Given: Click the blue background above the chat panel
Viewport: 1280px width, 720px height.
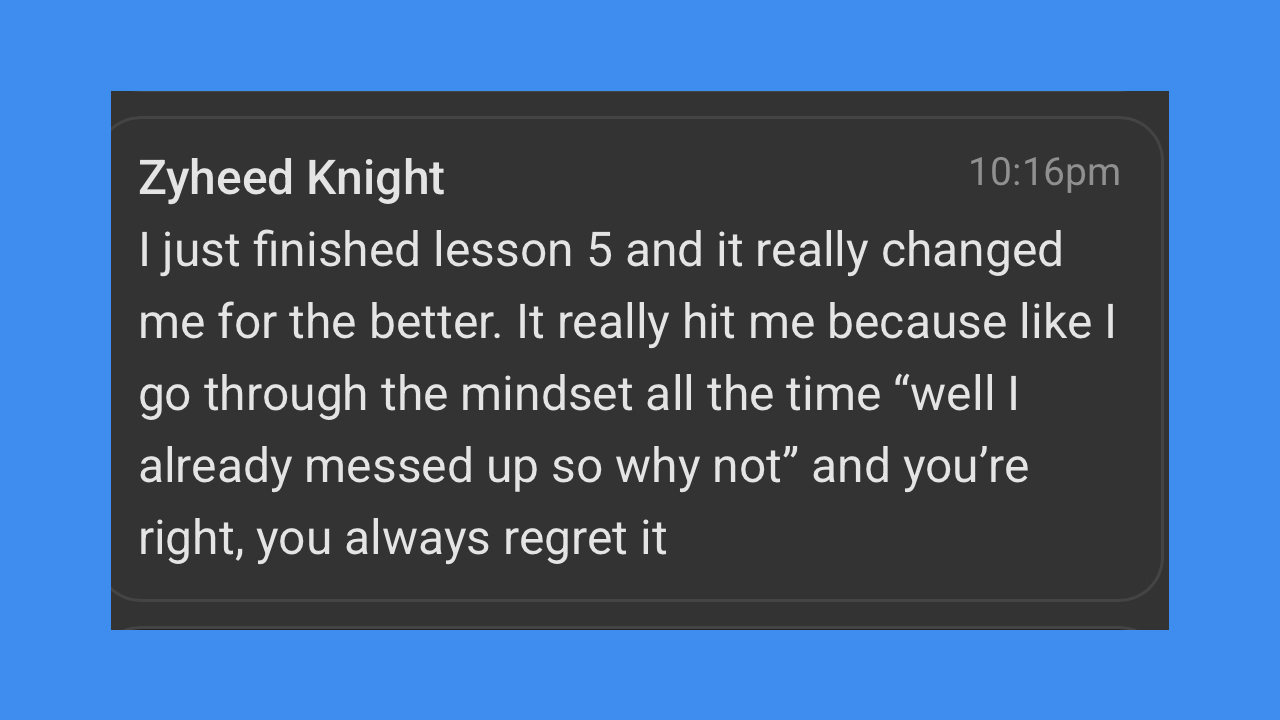Looking at the screenshot, I should [640, 45].
